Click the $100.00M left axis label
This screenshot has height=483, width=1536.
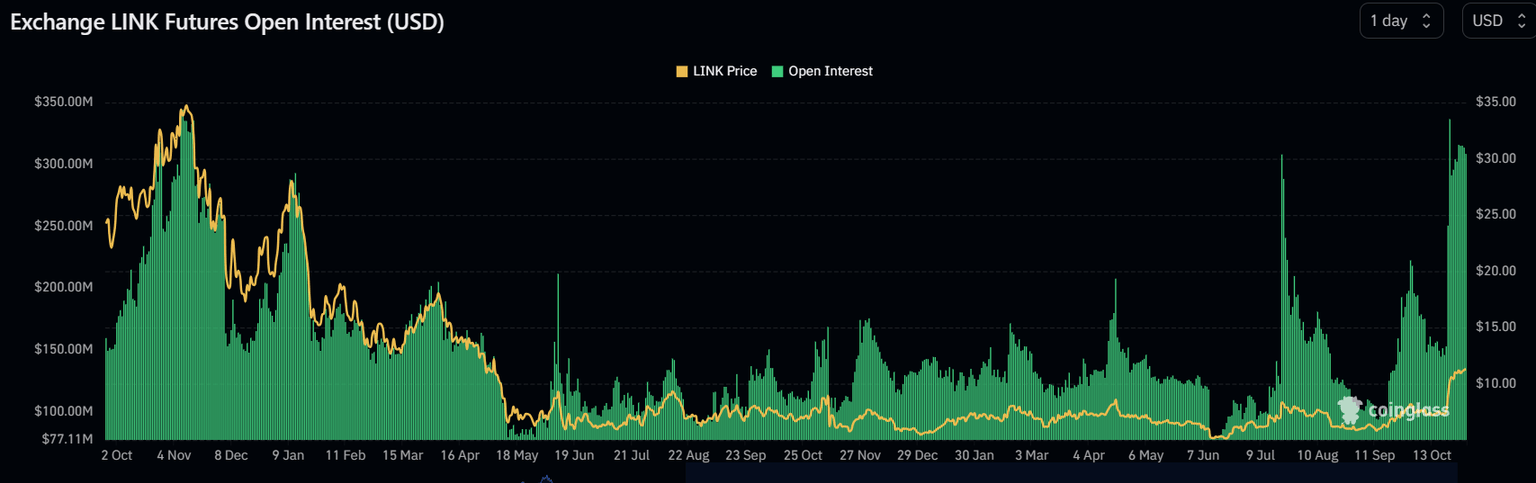pos(64,411)
